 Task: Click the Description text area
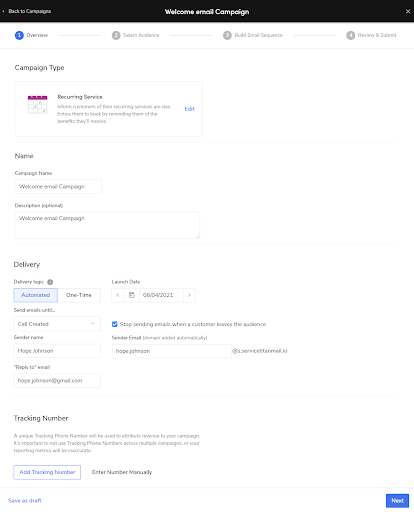(x=107, y=225)
